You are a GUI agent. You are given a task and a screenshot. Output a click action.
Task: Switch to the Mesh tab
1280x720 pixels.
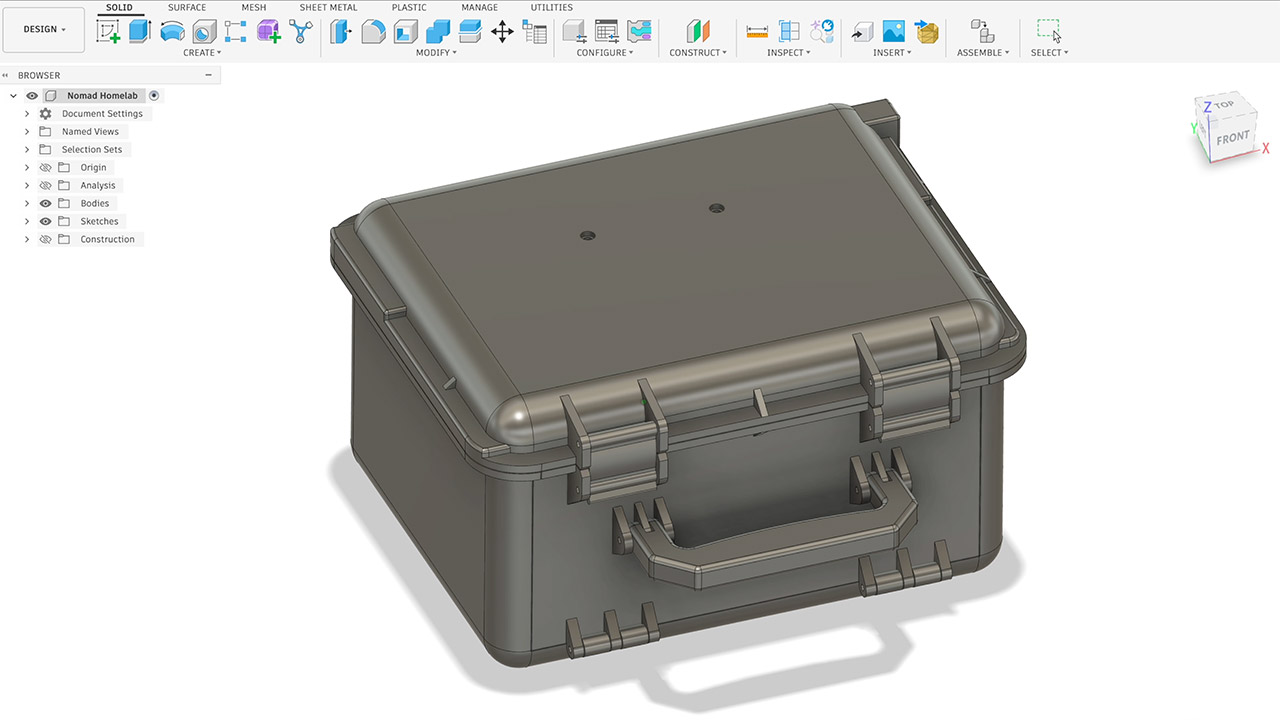coord(254,8)
